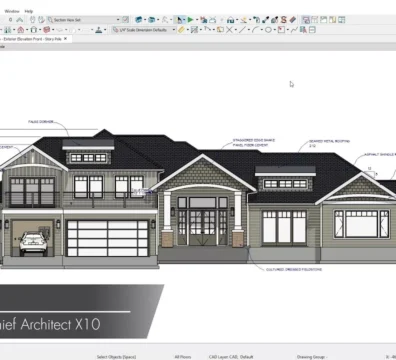Open the red house roof tool

(x=21, y=30)
